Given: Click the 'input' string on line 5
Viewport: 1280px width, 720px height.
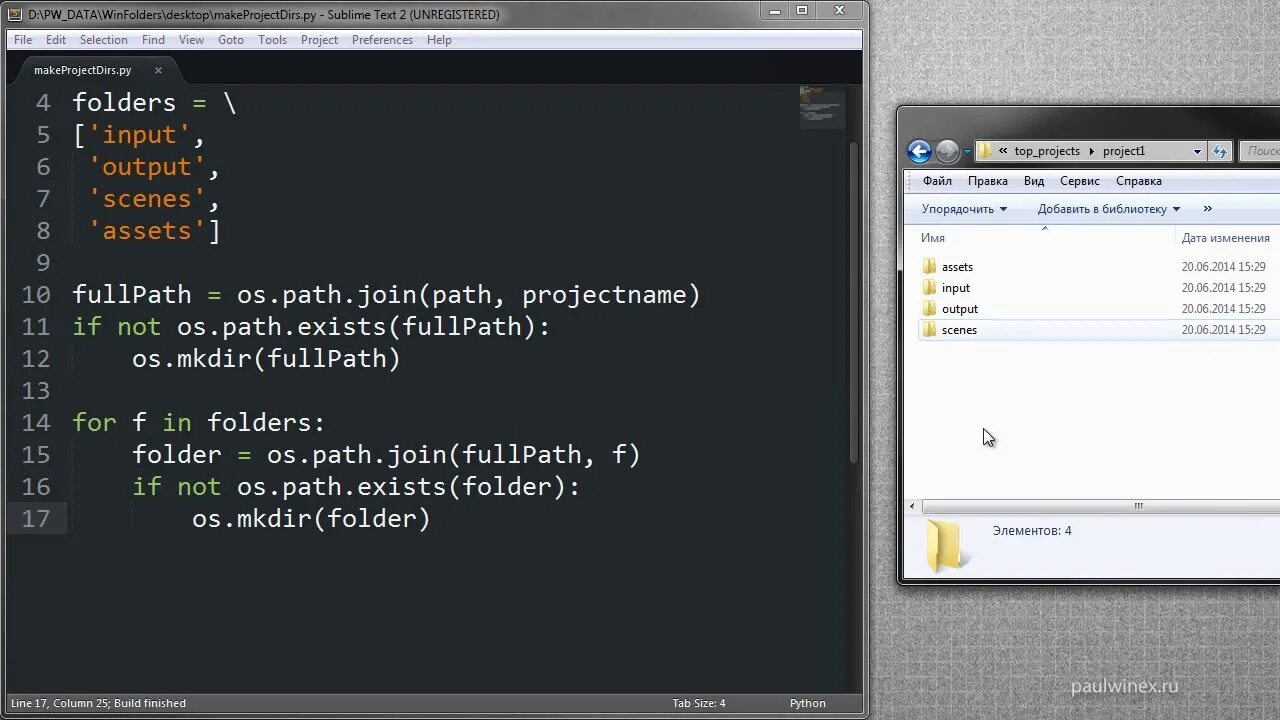Looking at the screenshot, I should (139, 135).
